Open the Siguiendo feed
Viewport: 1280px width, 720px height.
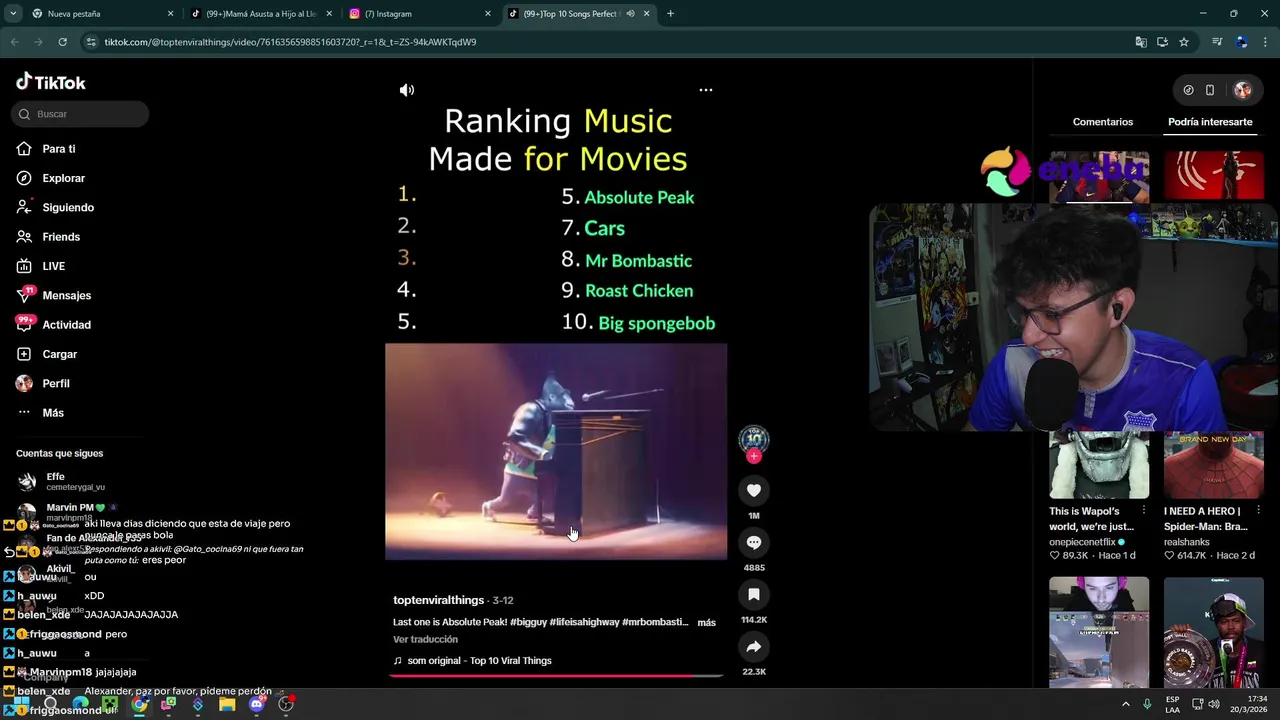(x=67, y=207)
